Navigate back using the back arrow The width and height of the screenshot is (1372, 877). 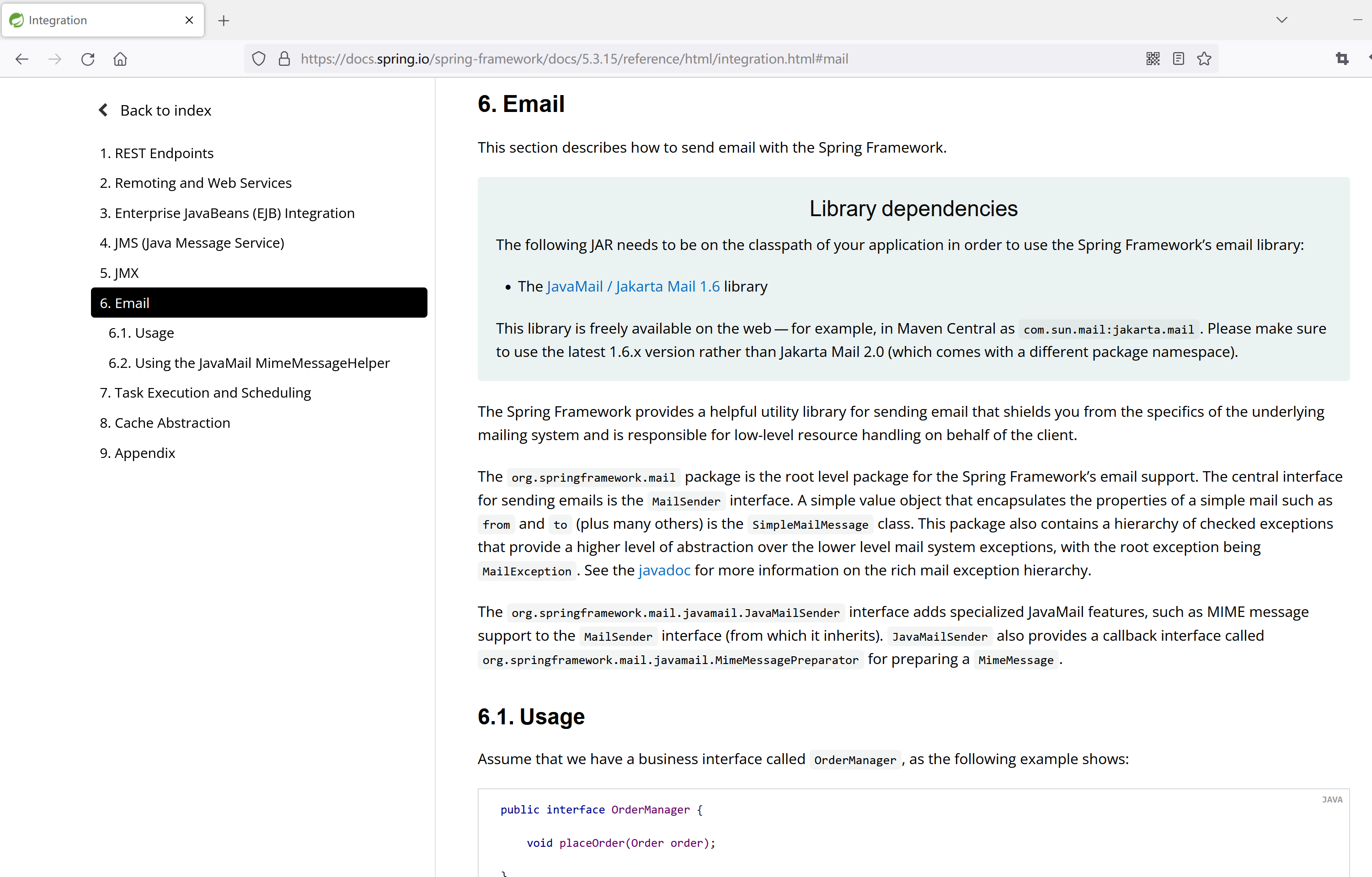[x=21, y=58]
